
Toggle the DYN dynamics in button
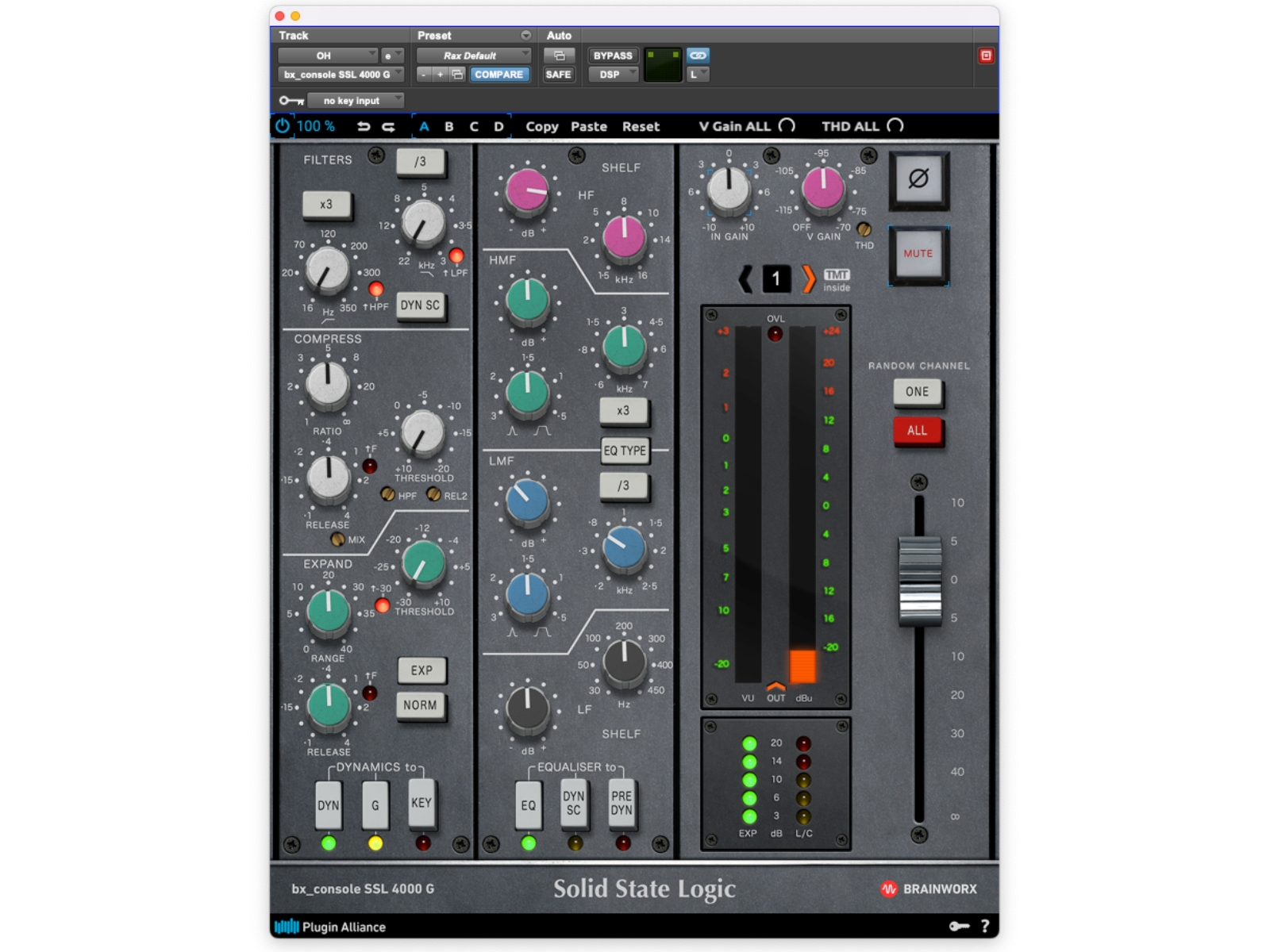329,805
